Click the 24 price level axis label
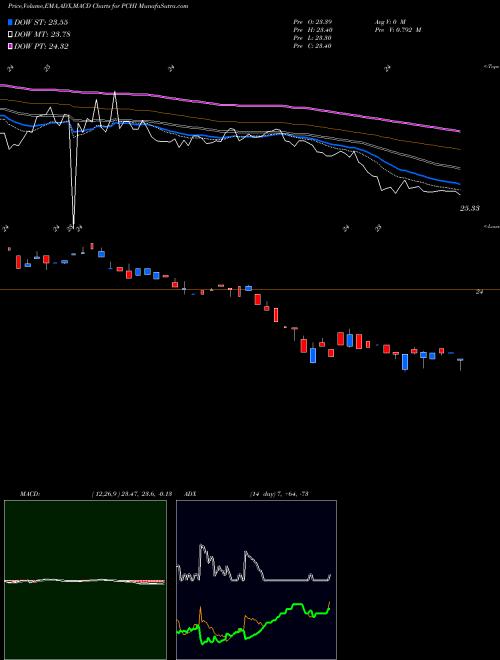 tap(479, 292)
